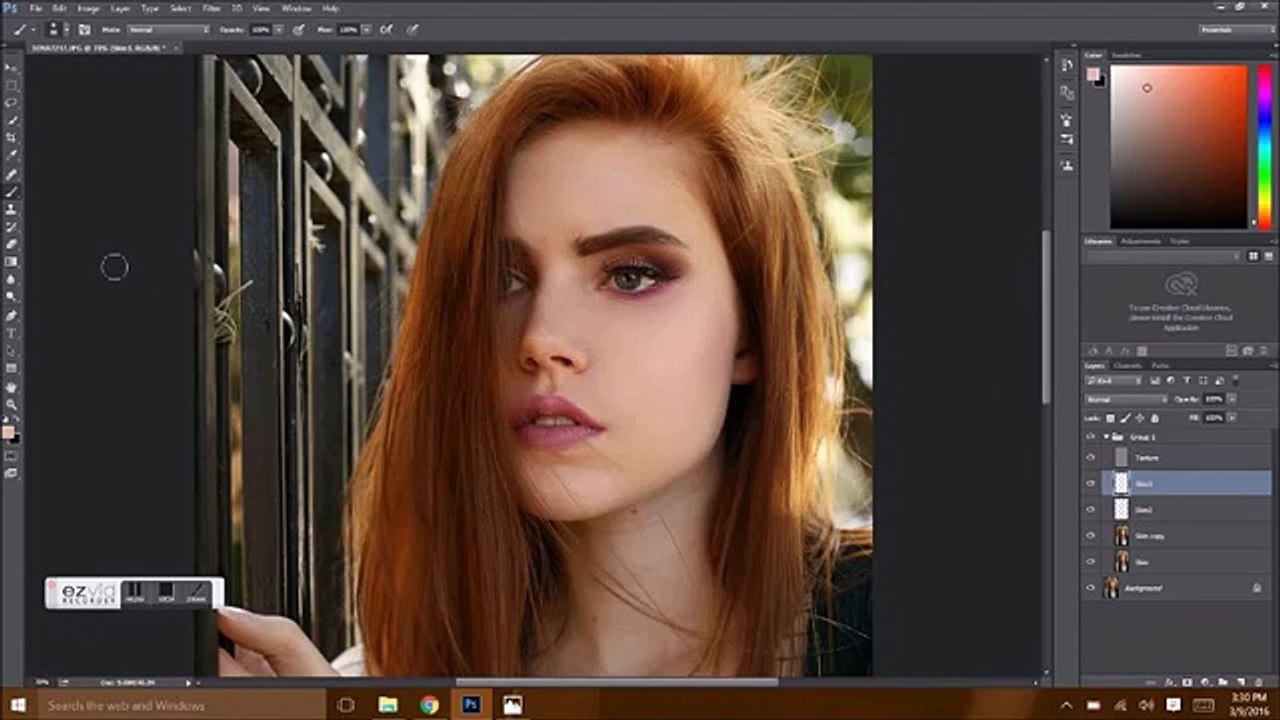Screen dimensions: 1280x720
Task: Lock all for the selected layer
Action: [x=1154, y=417]
